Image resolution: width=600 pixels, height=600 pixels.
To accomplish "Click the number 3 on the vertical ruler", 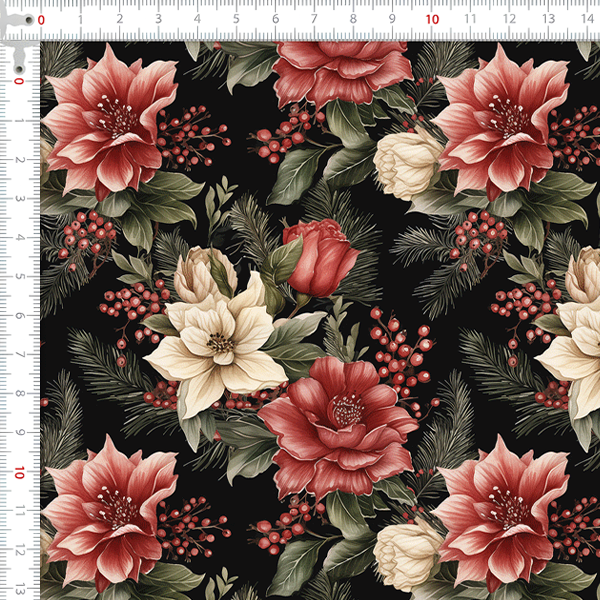I will 20,199.
